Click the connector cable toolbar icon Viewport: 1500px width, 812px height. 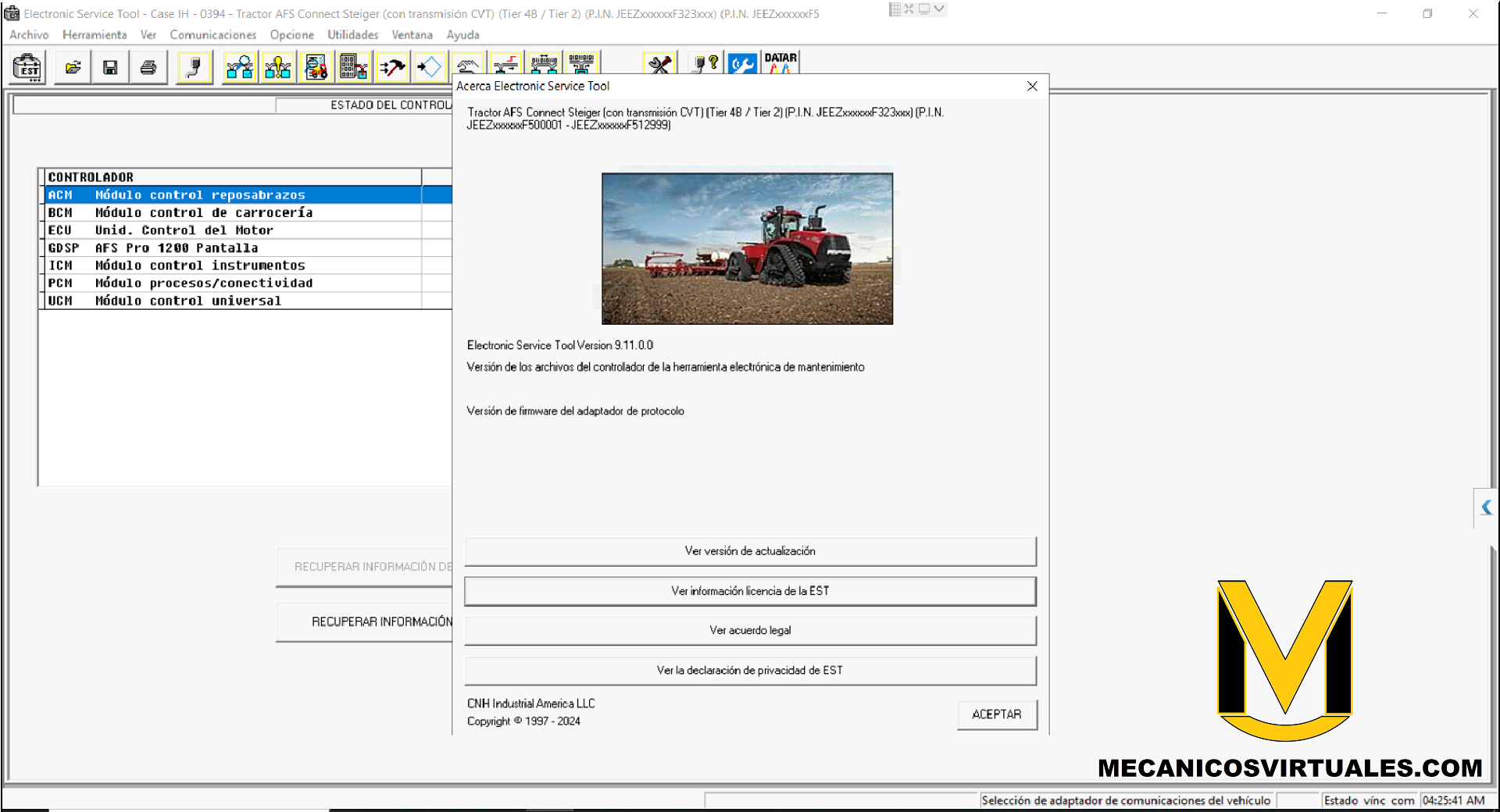(x=195, y=67)
